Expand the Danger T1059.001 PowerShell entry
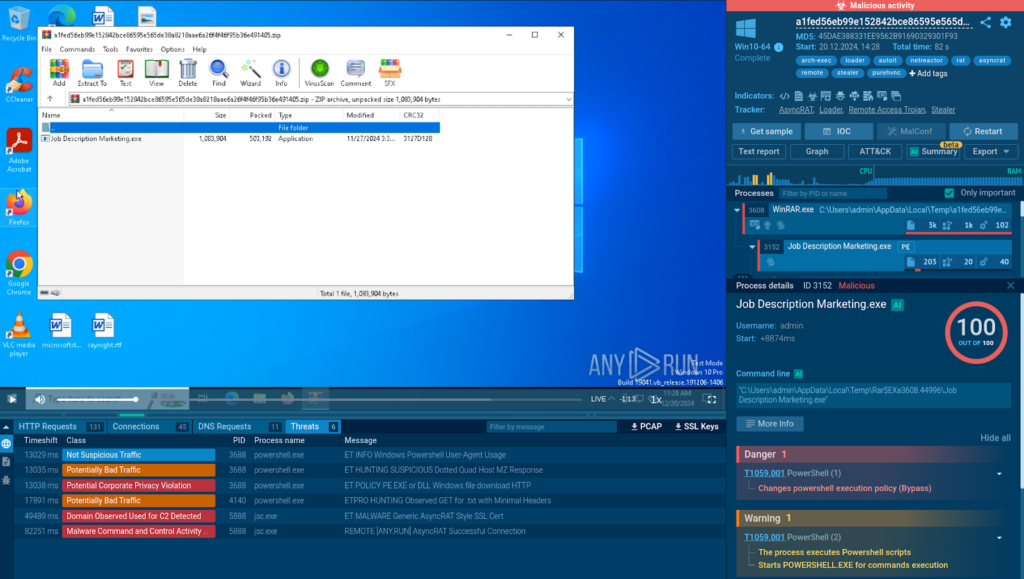Image resolution: width=1024 pixels, height=579 pixels. click(x=998, y=473)
